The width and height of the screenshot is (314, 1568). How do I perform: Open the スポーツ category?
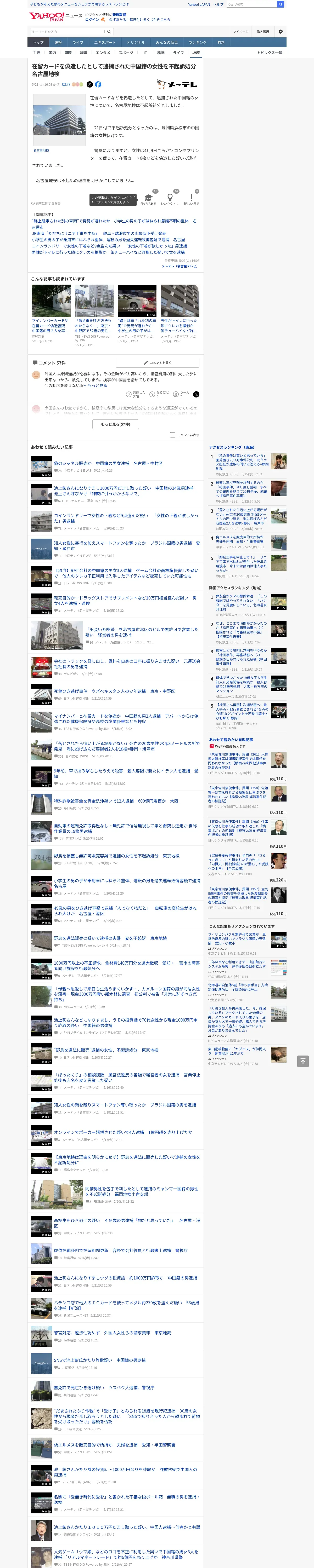point(126,53)
